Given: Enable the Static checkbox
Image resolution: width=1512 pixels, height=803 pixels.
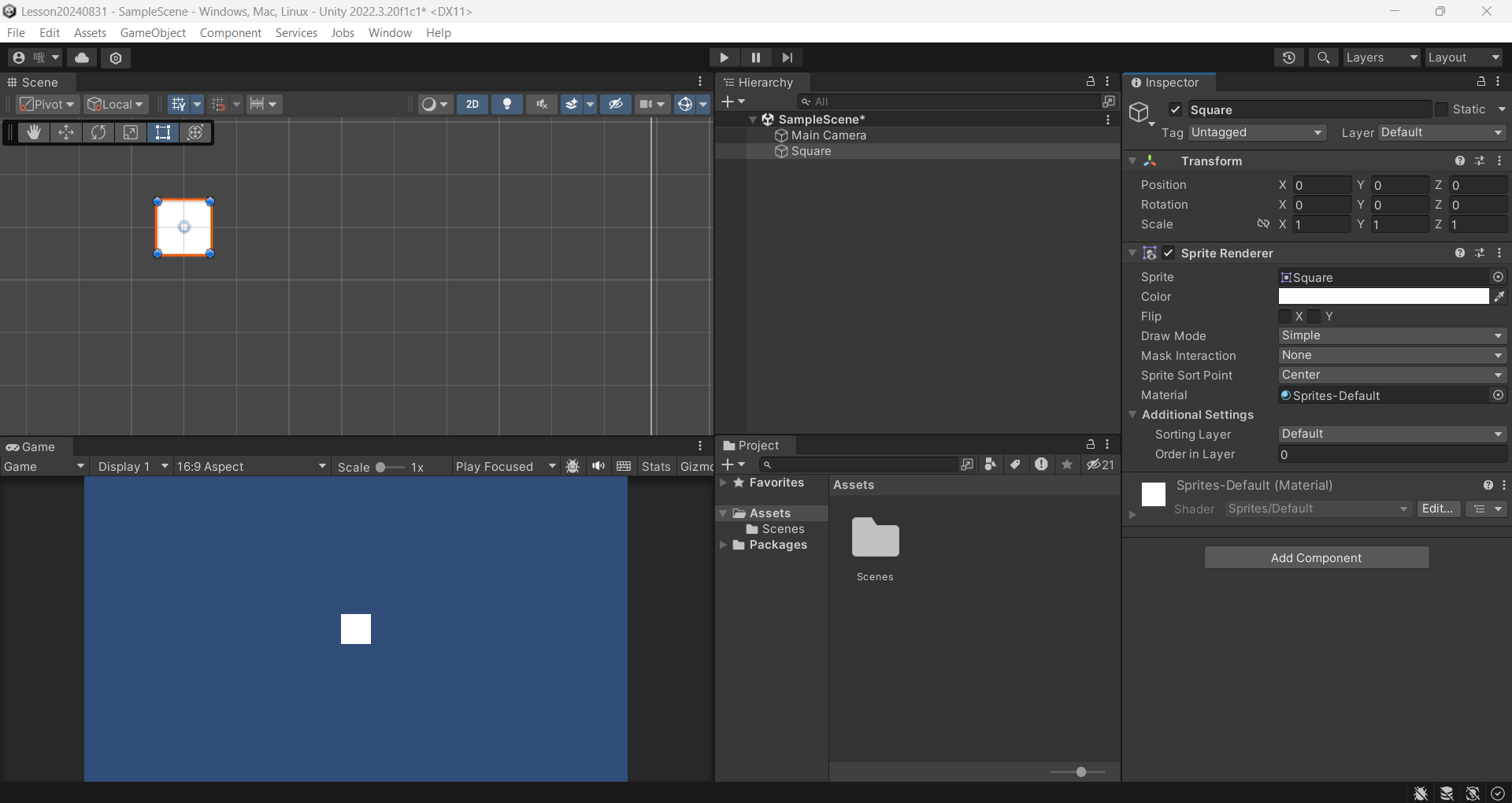Looking at the screenshot, I should click(x=1441, y=109).
